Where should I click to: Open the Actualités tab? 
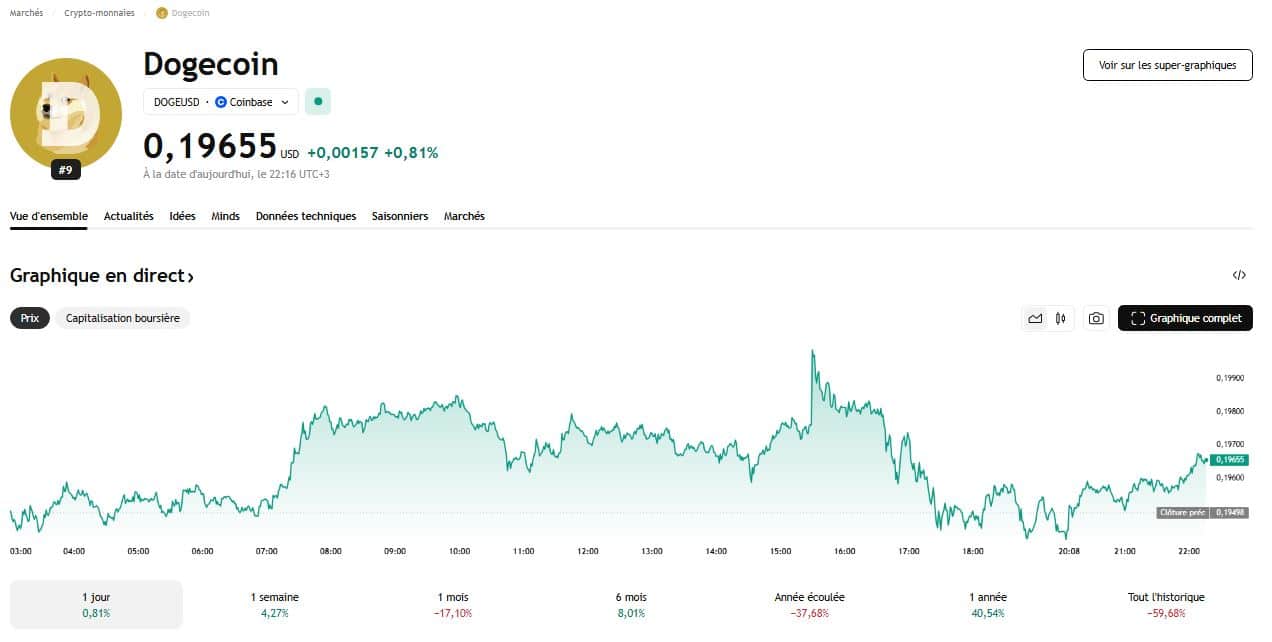coord(129,216)
